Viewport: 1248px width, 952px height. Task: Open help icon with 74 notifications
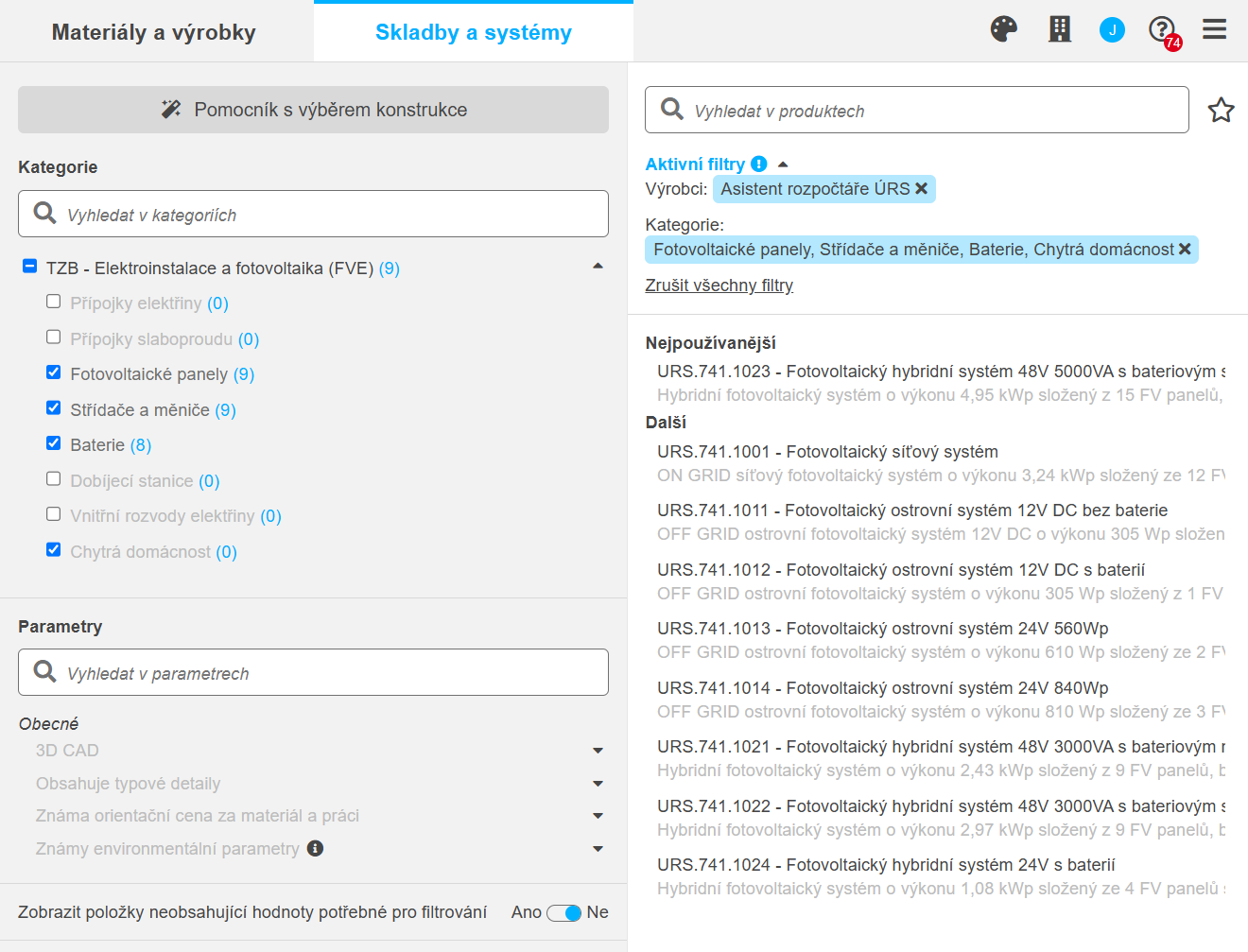pos(1163,30)
